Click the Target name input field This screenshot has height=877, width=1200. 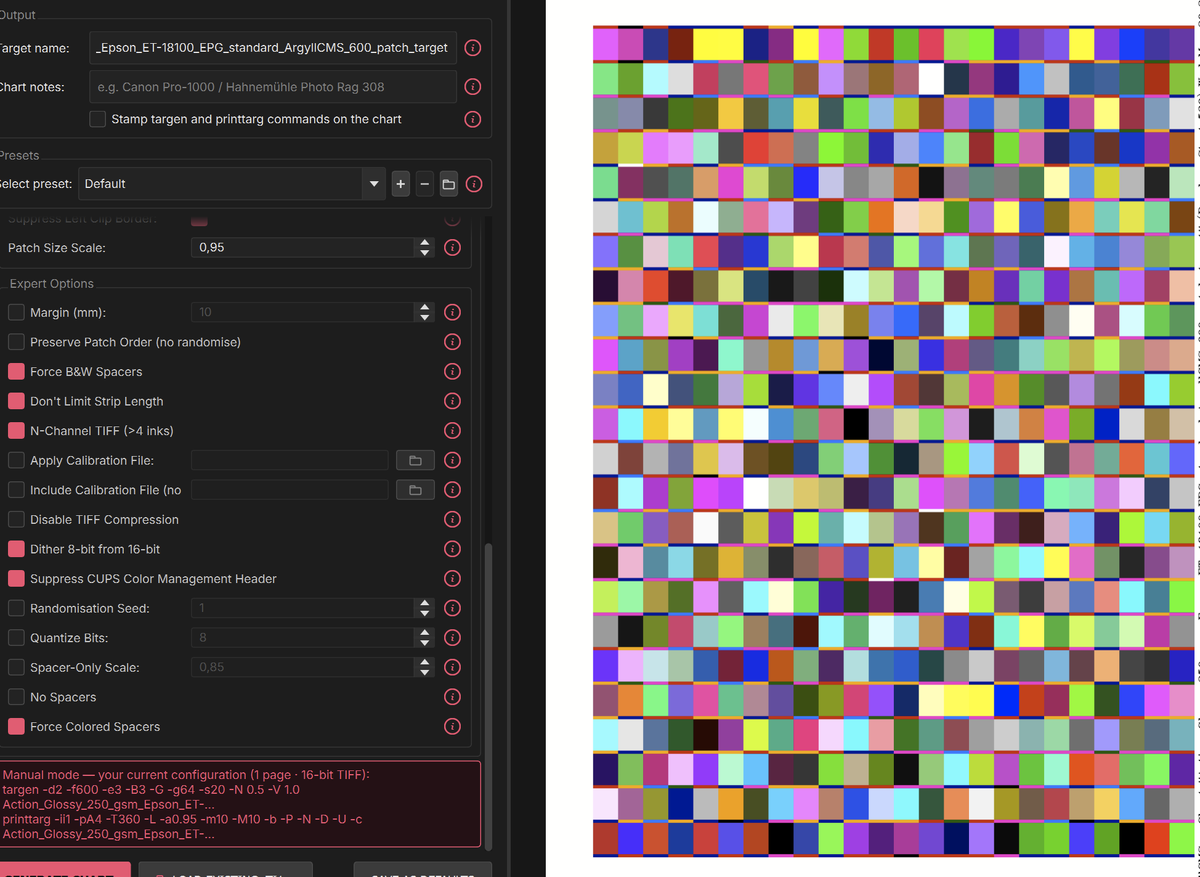coord(273,48)
